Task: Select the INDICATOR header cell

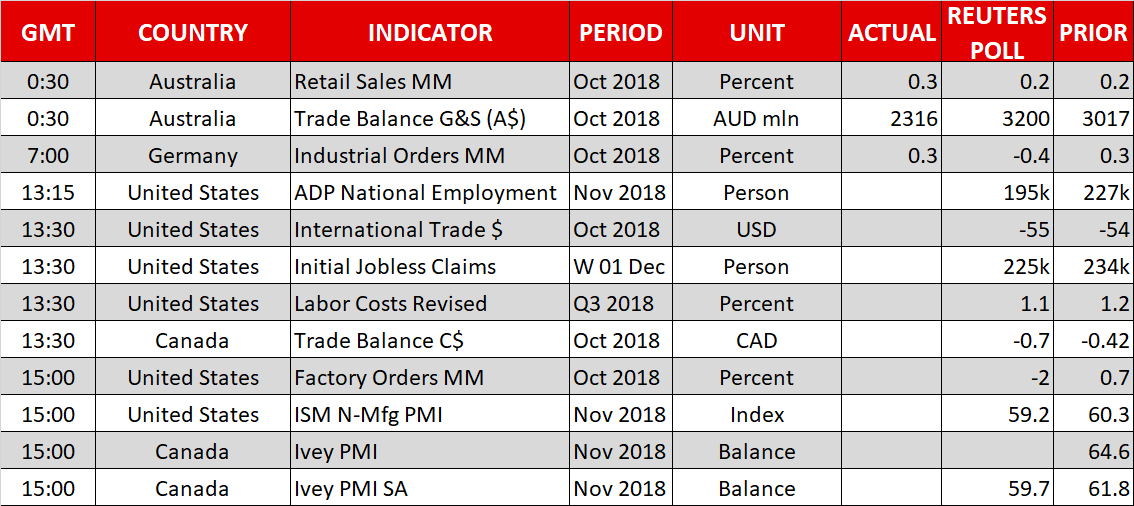Action: [x=430, y=32]
